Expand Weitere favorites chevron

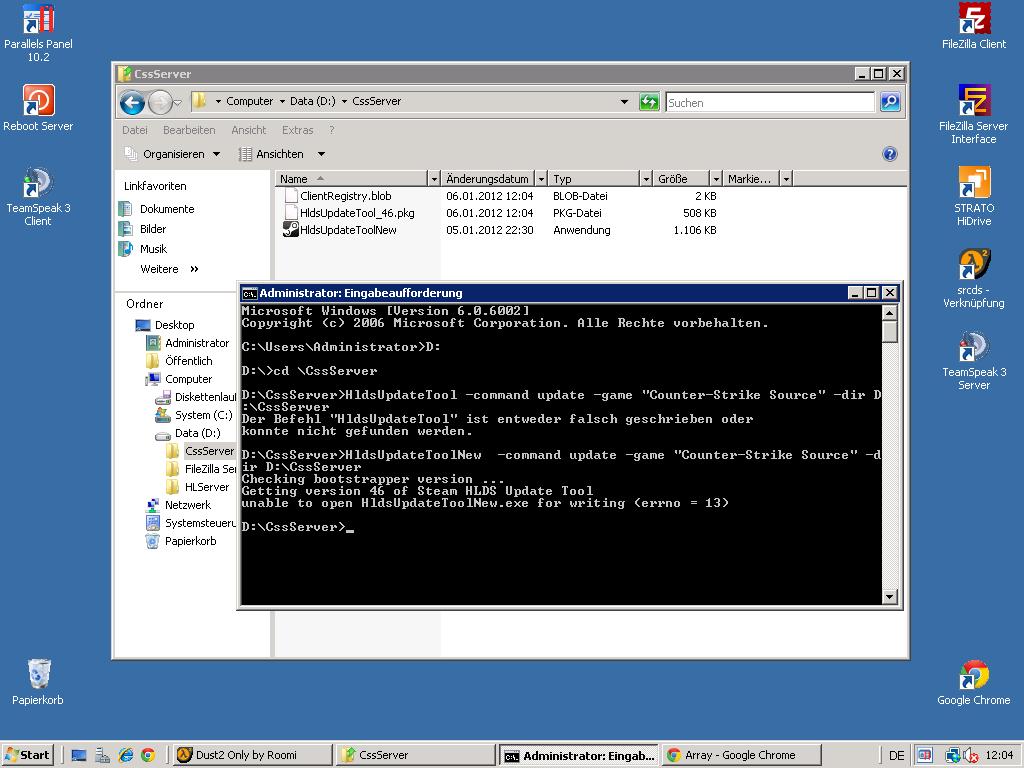[x=194, y=269]
